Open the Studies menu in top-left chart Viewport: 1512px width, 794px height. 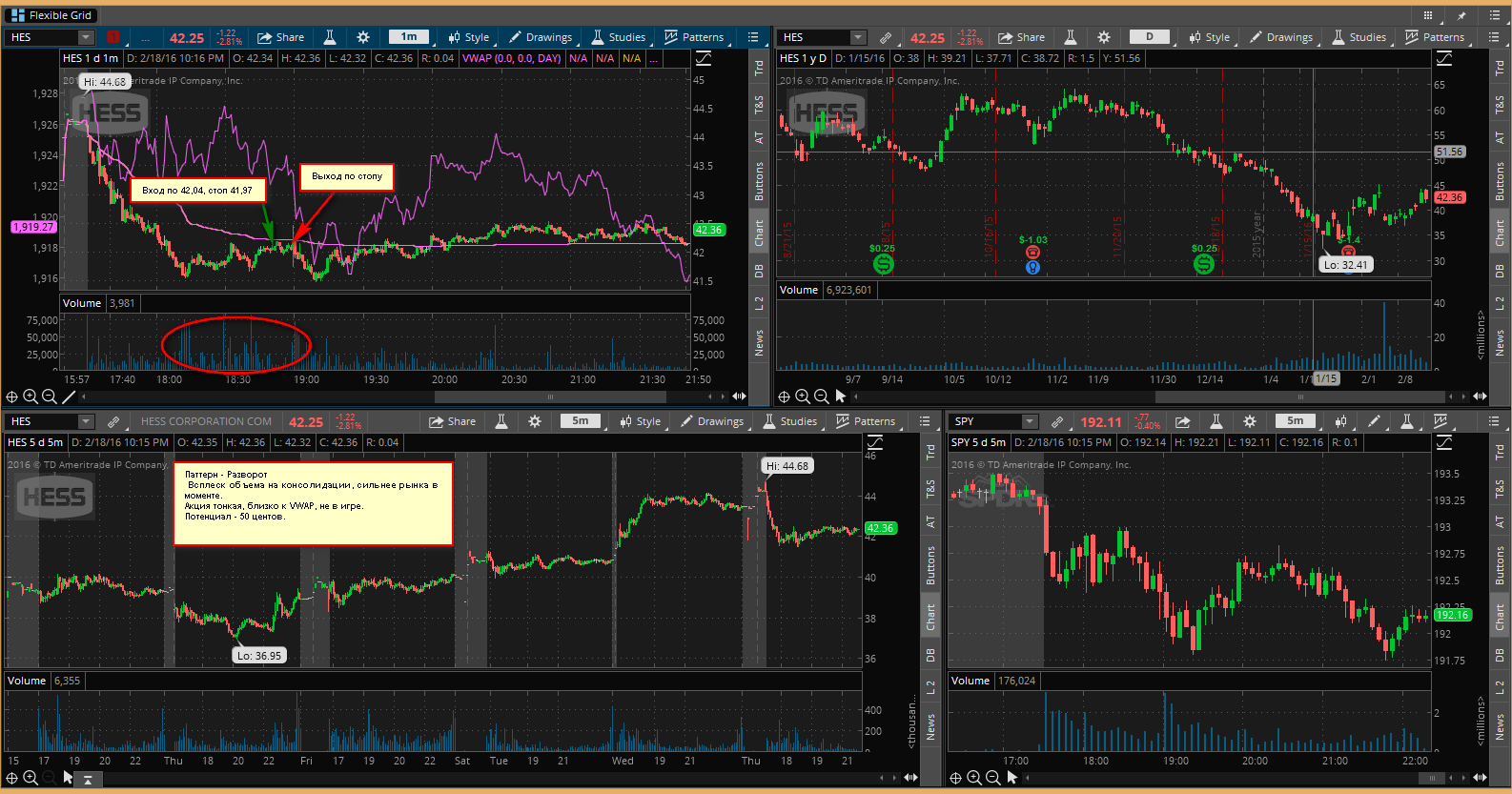click(x=618, y=37)
